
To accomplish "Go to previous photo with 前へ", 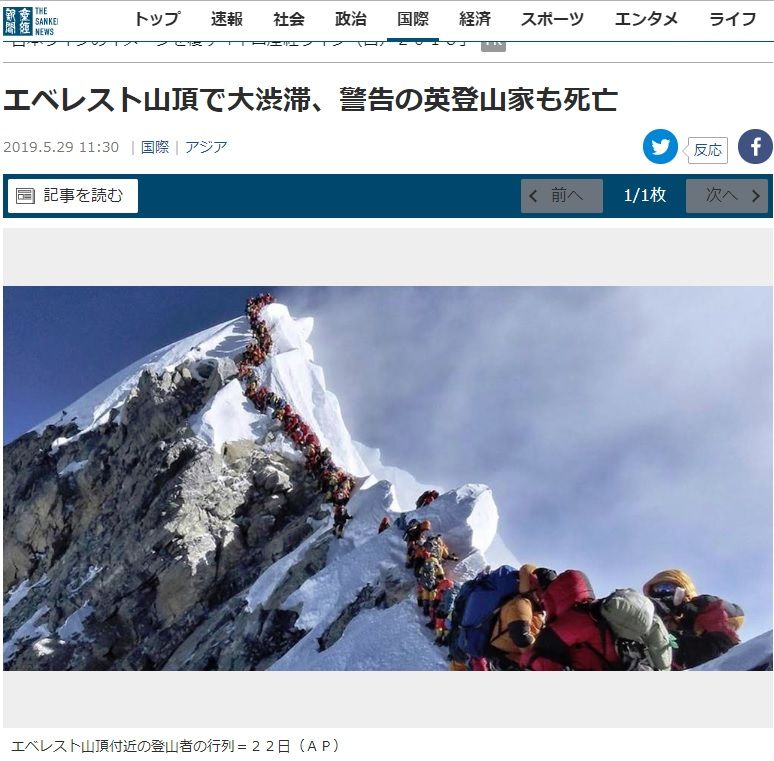I will (x=562, y=196).
